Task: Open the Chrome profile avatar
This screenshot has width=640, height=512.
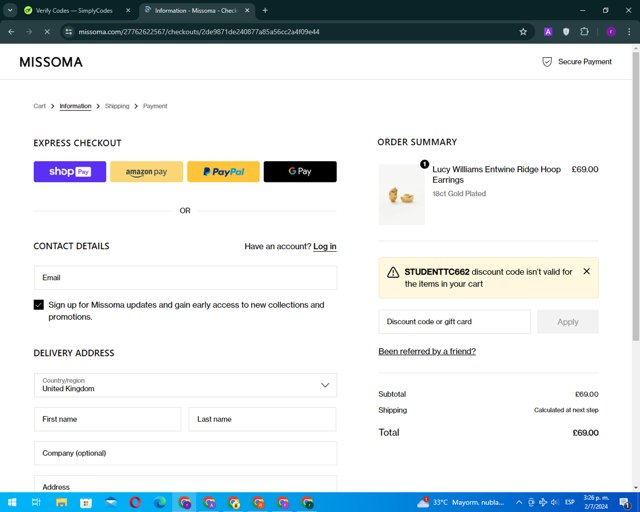Action: [611, 32]
